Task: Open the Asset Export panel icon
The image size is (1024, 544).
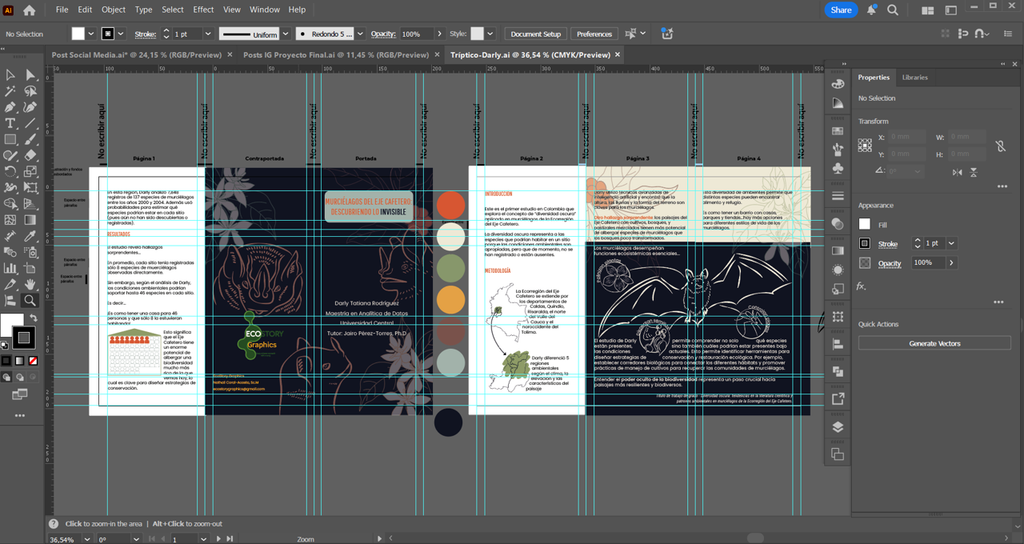Action: point(838,398)
